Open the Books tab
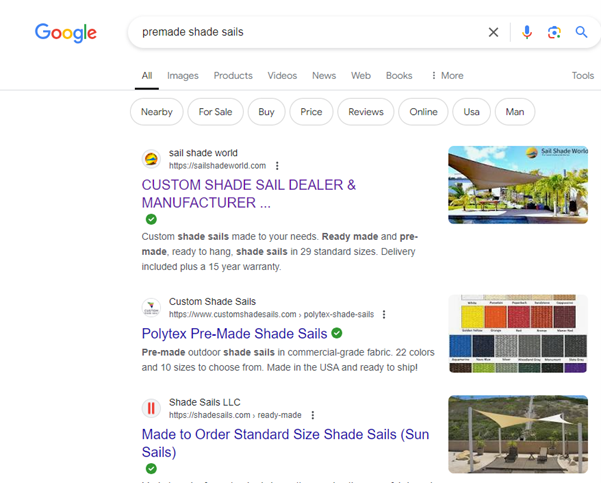Viewport: 601px width, 483px height. pyautogui.click(x=399, y=76)
